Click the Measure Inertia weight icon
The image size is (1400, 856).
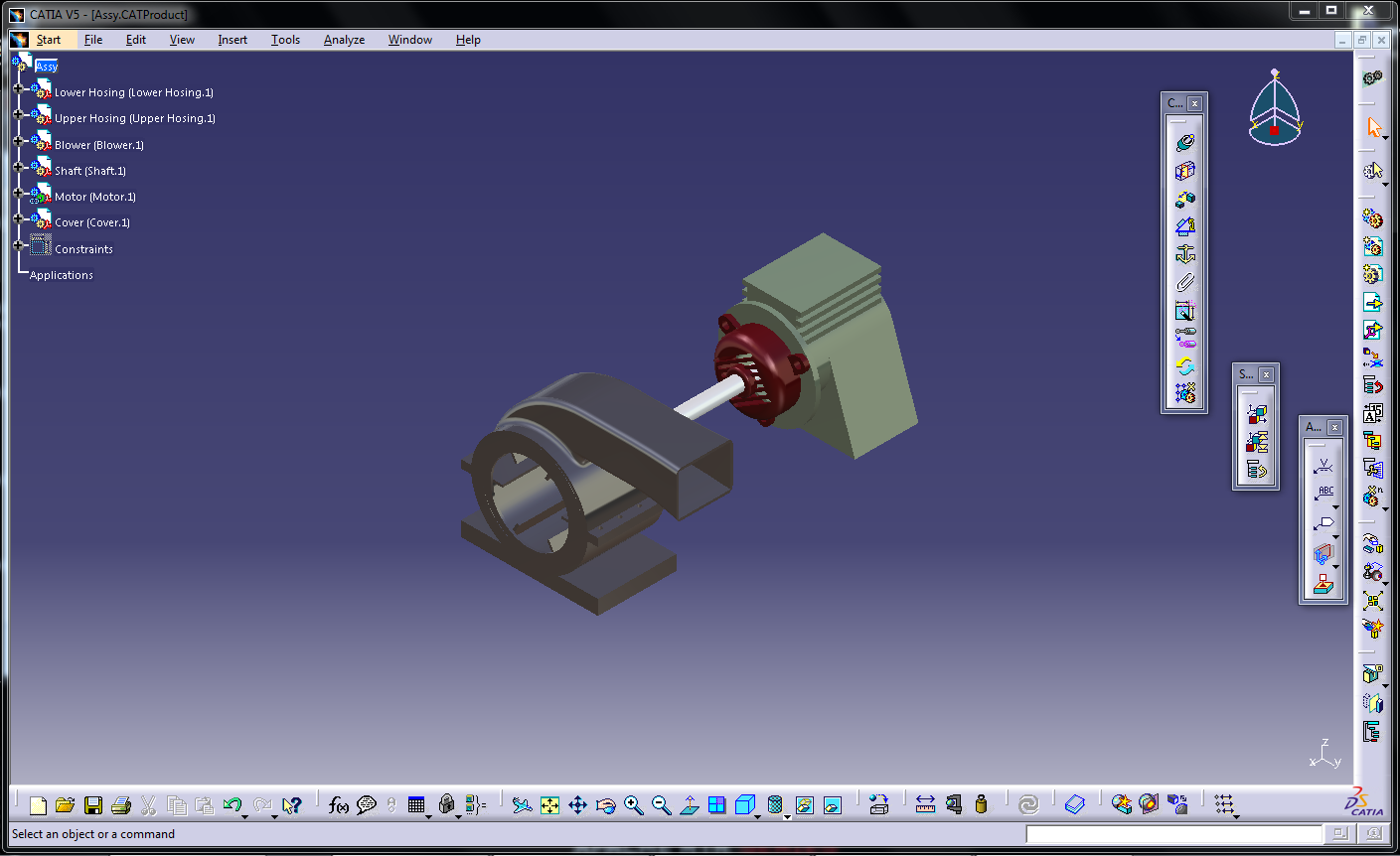pos(982,805)
